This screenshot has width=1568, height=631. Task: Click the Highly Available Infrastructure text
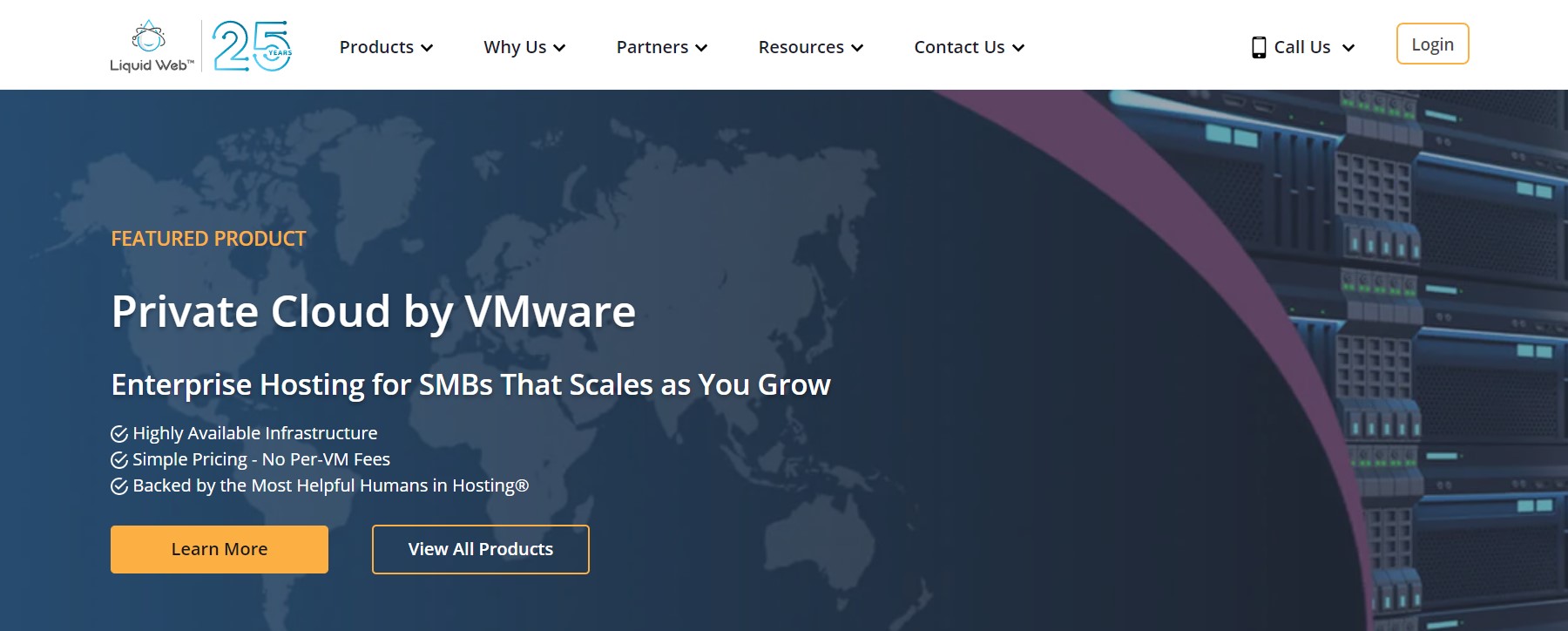(x=255, y=433)
